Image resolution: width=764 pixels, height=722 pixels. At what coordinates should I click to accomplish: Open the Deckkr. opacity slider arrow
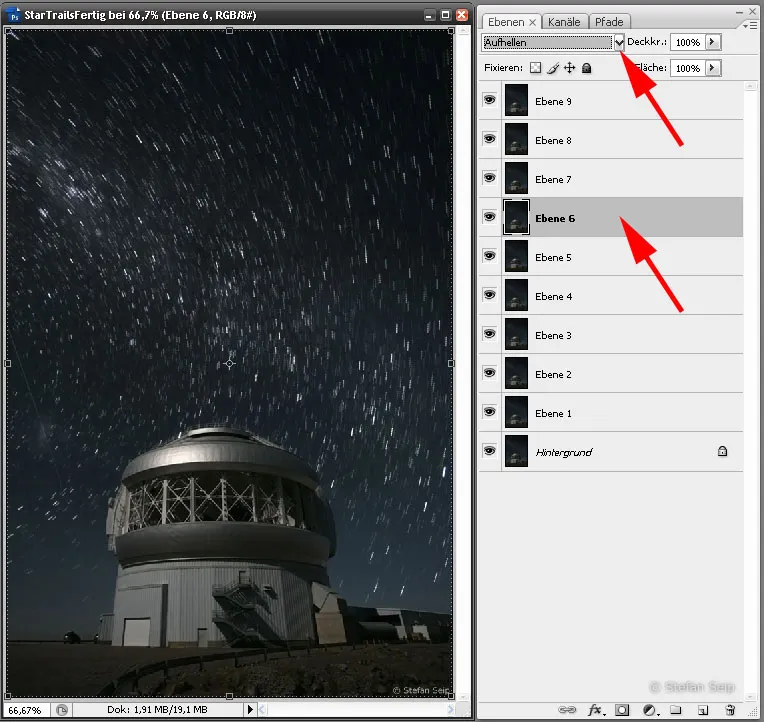tap(713, 42)
